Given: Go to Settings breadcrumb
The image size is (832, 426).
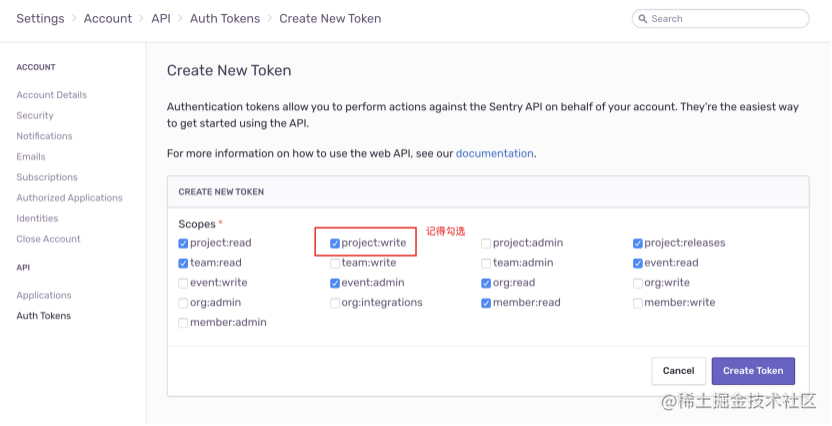Looking at the screenshot, I should [x=40, y=18].
